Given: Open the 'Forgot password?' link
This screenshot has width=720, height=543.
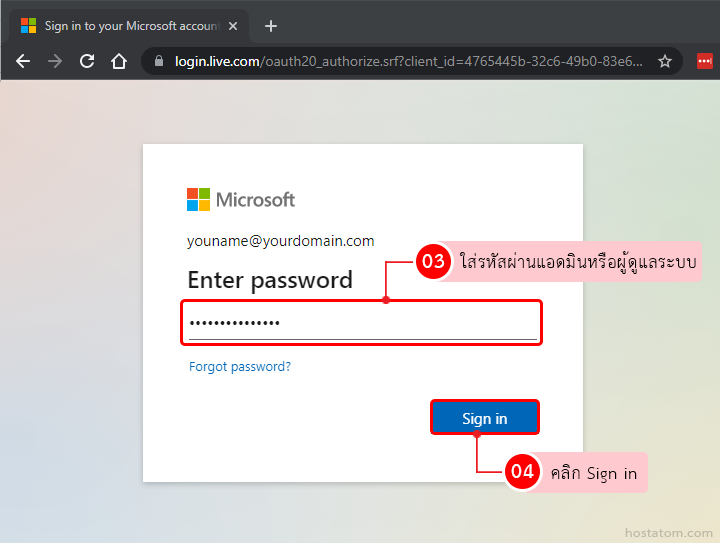Looking at the screenshot, I should pyautogui.click(x=240, y=367).
